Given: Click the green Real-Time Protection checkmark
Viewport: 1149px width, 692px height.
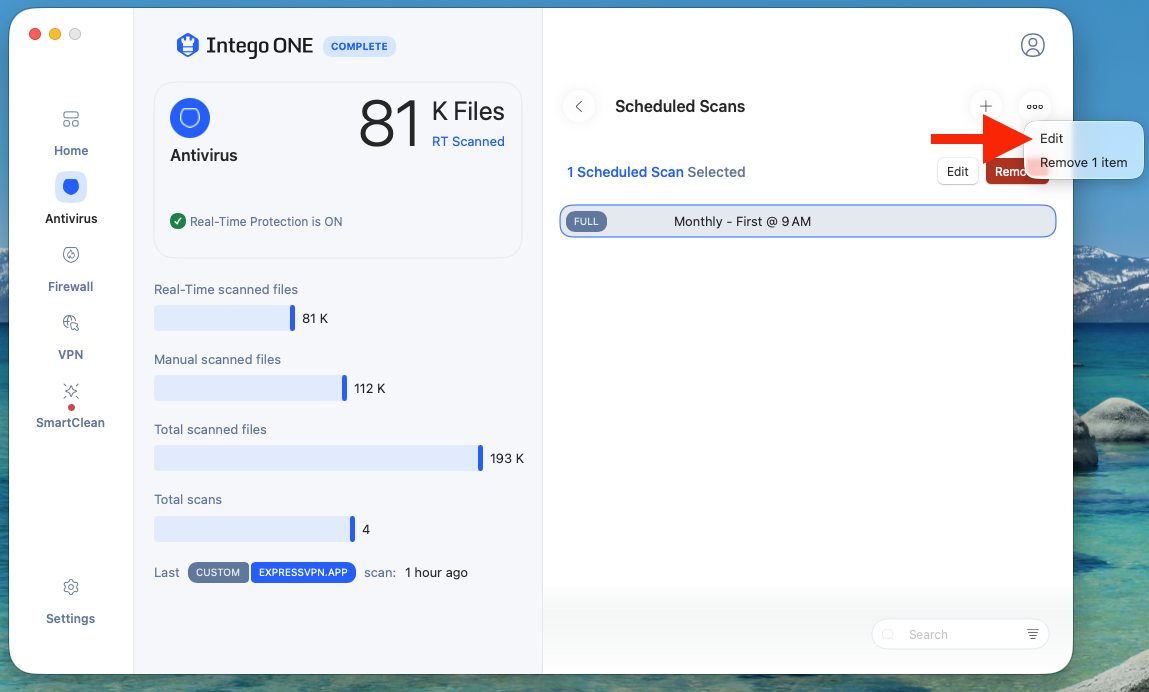Looking at the screenshot, I should (x=177, y=221).
